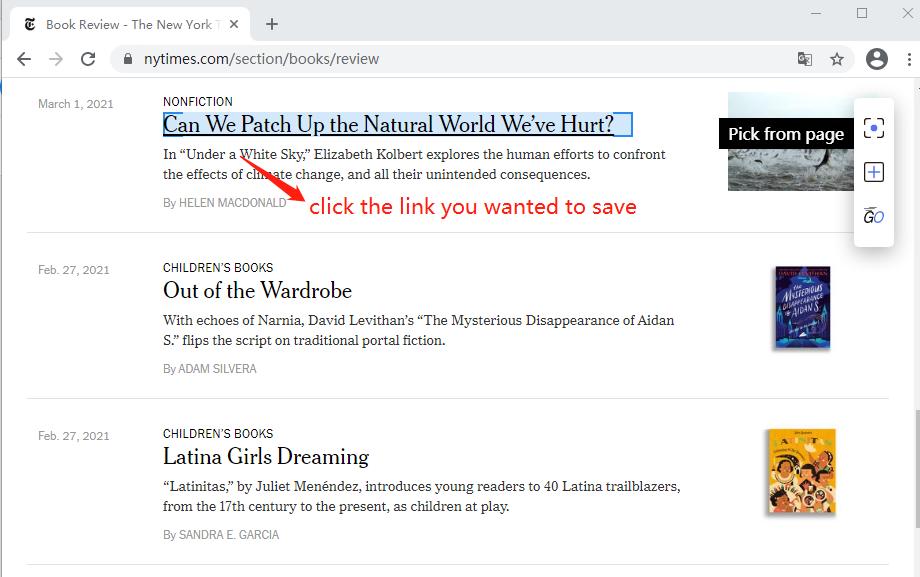Viewport: 920px width, 577px height.
Task: Open the 'Latina Girls Dreaming' article
Action: [x=266, y=457]
